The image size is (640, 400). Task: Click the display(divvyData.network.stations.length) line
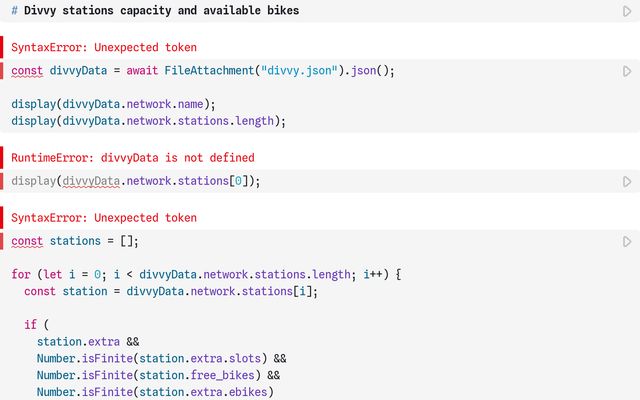[x=149, y=121]
